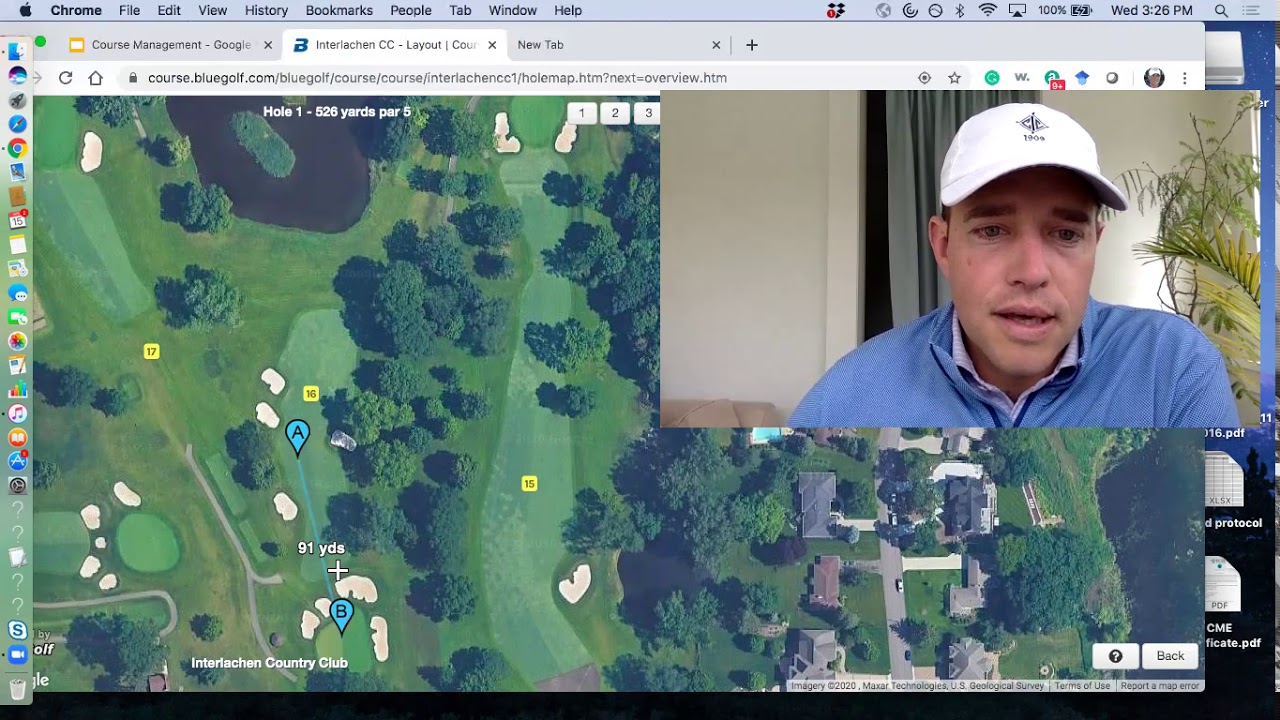Select the yellow hole 16 marker
Image resolution: width=1280 pixels, height=720 pixels.
[311, 394]
